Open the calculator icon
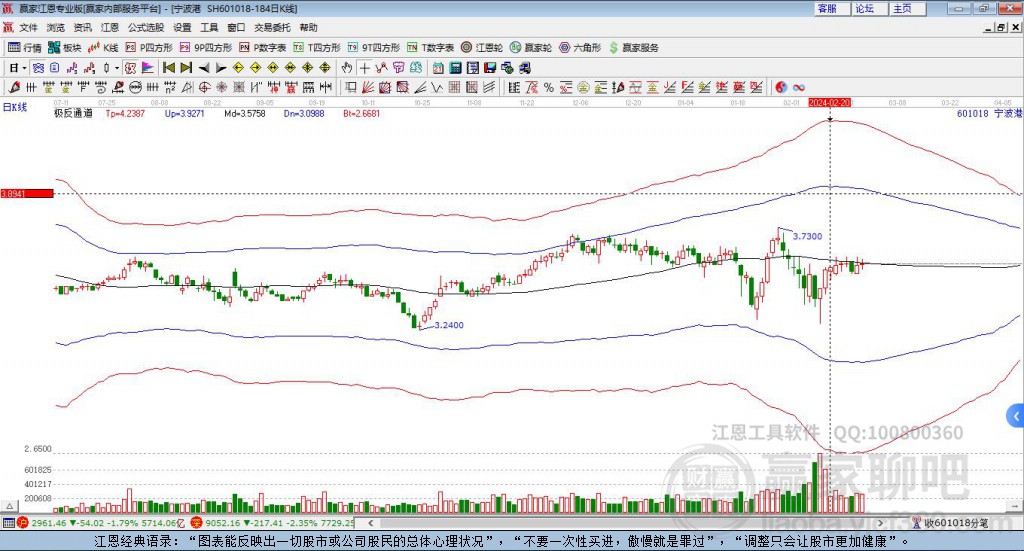This screenshot has width=1024, height=551. pyautogui.click(x=455, y=68)
